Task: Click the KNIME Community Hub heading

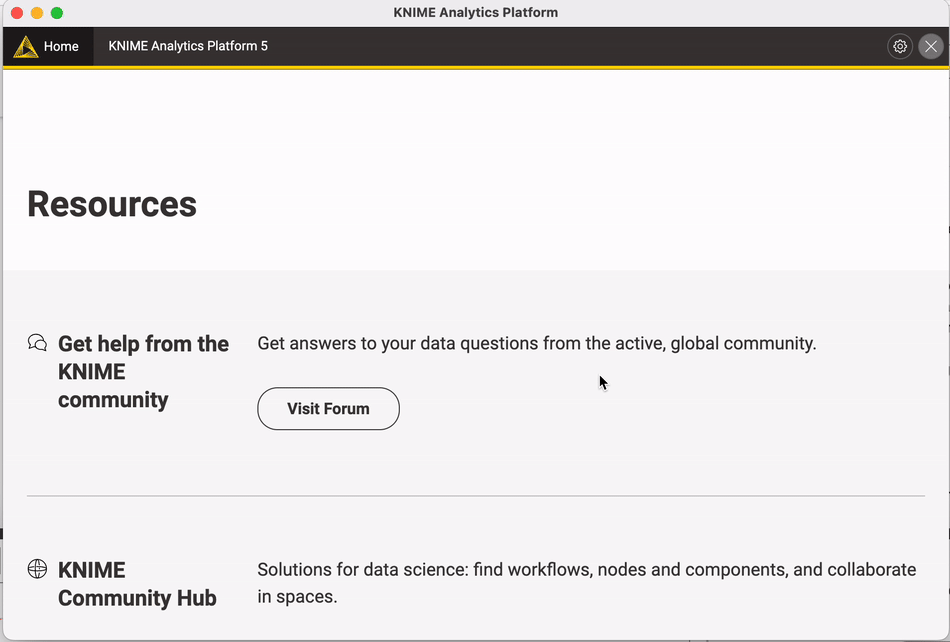Action: click(x=138, y=584)
